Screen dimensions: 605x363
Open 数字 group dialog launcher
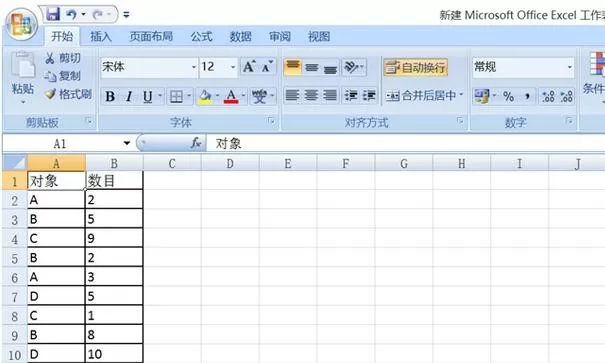(569, 121)
